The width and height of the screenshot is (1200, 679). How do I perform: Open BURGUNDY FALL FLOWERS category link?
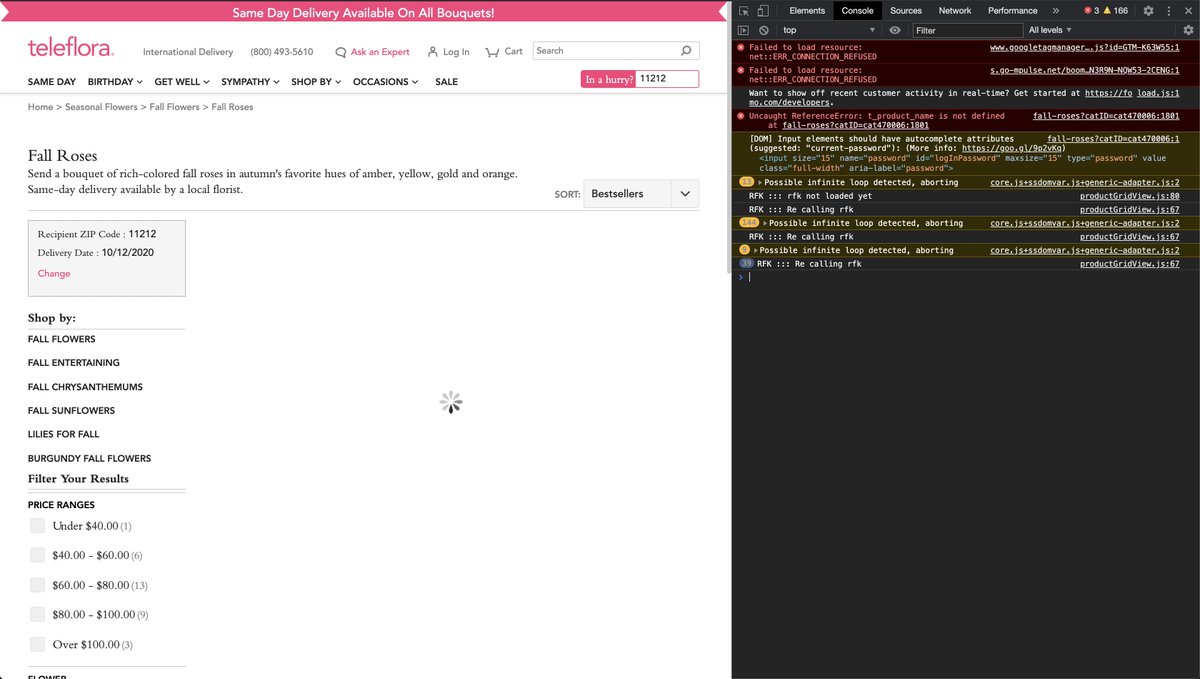tap(90, 459)
